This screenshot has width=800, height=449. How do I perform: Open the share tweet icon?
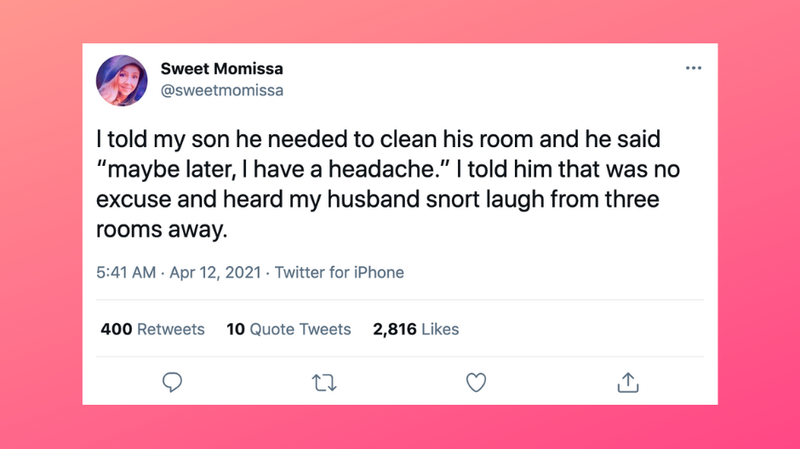pos(627,382)
